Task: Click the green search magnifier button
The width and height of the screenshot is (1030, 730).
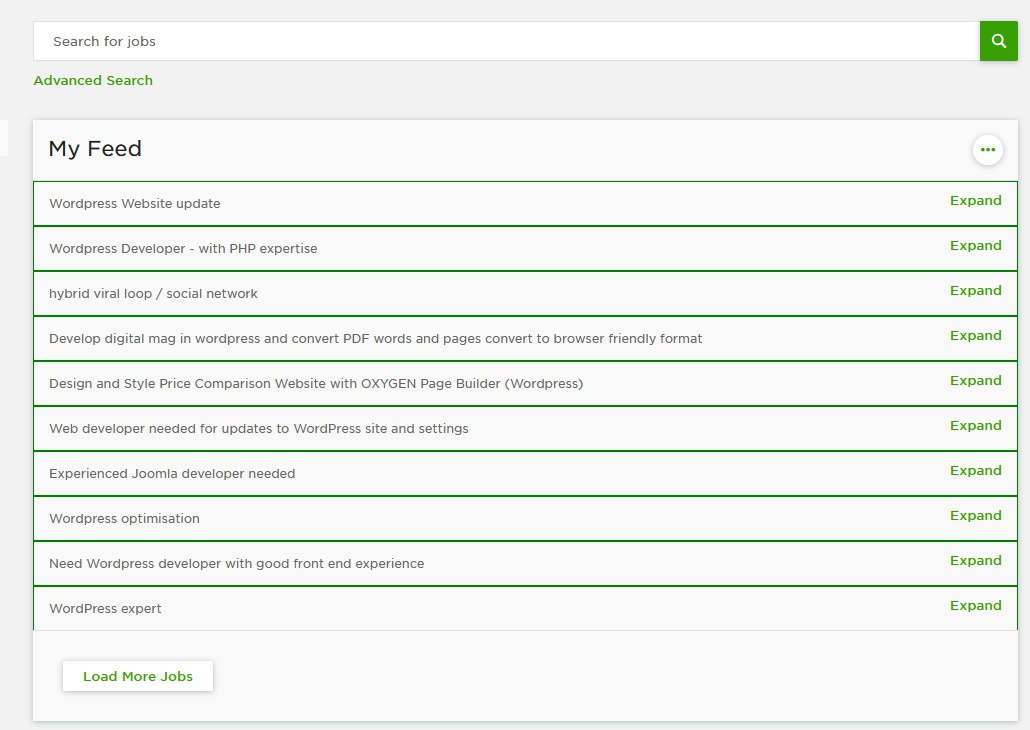Action: tap(998, 41)
